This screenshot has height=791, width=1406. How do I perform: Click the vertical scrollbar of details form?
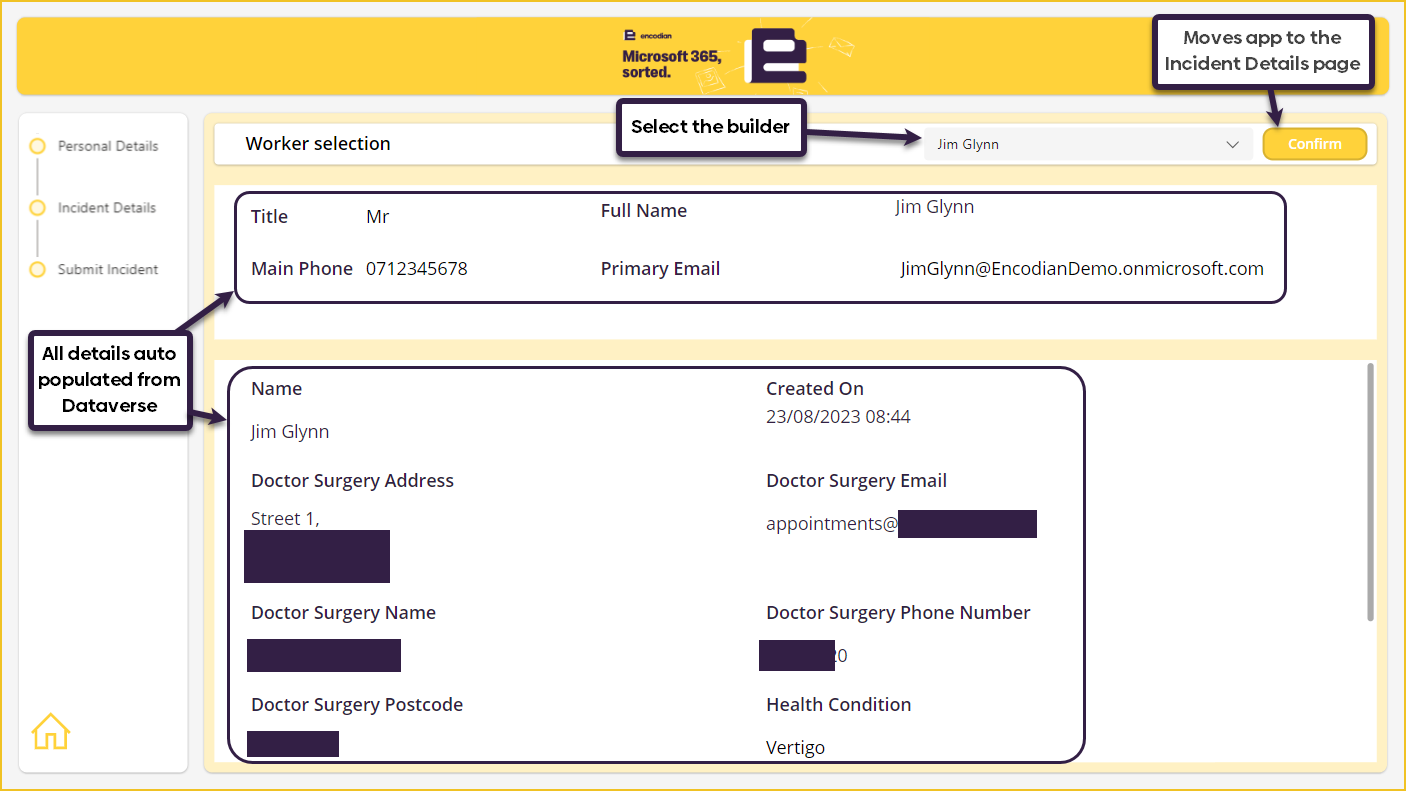(x=1370, y=492)
